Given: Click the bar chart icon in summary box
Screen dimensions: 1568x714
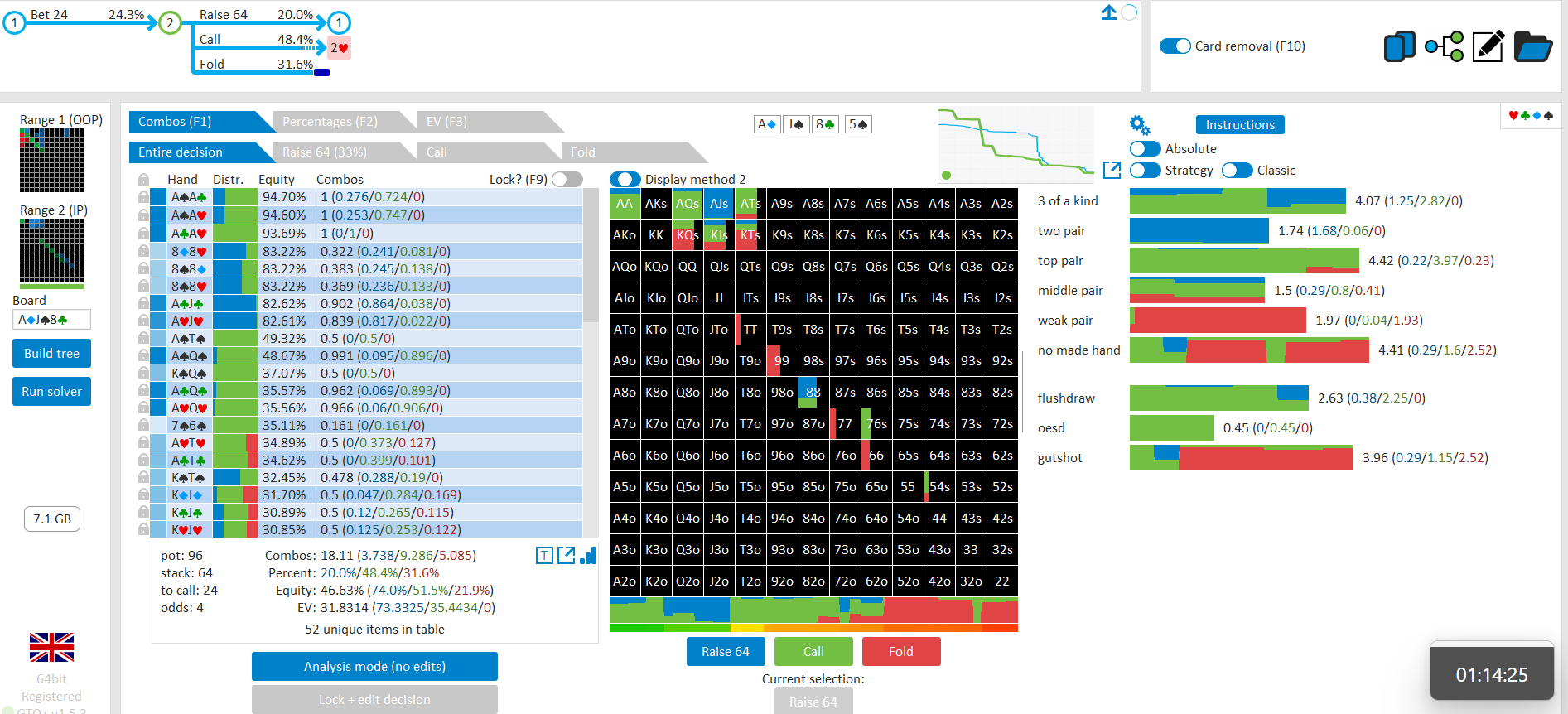Looking at the screenshot, I should click(588, 556).
